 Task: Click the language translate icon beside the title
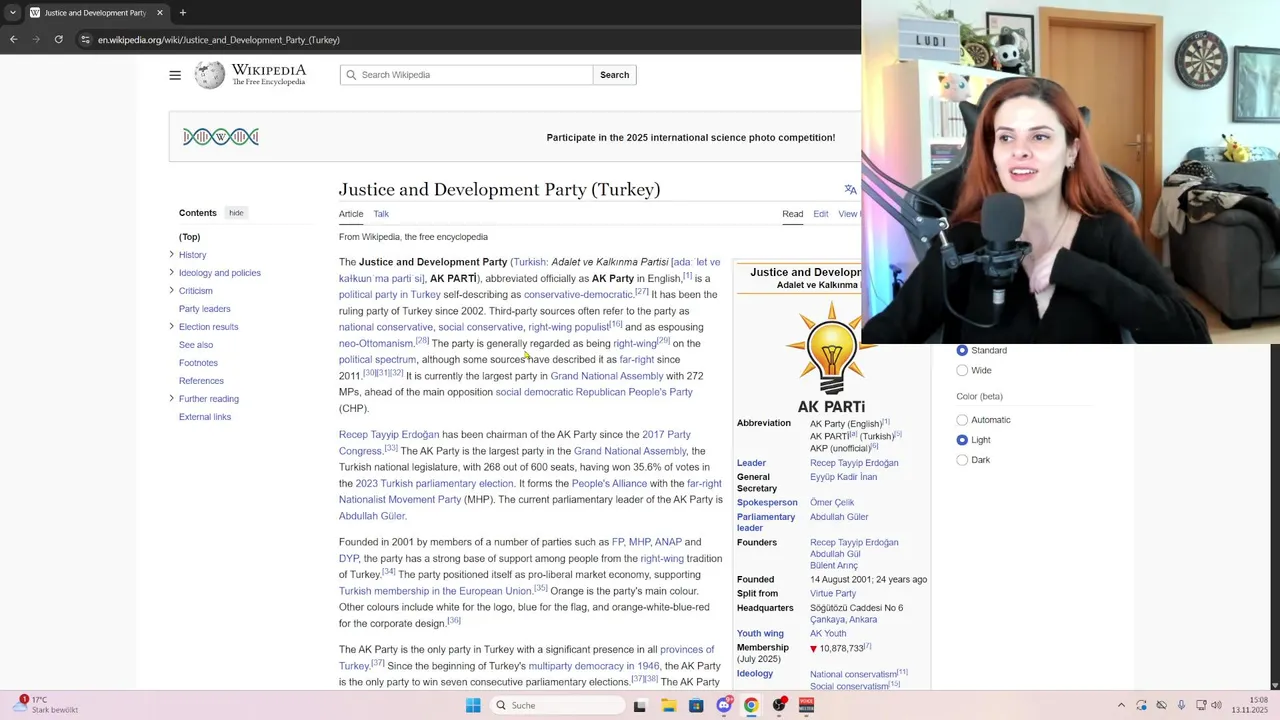[x=850, y=189]
